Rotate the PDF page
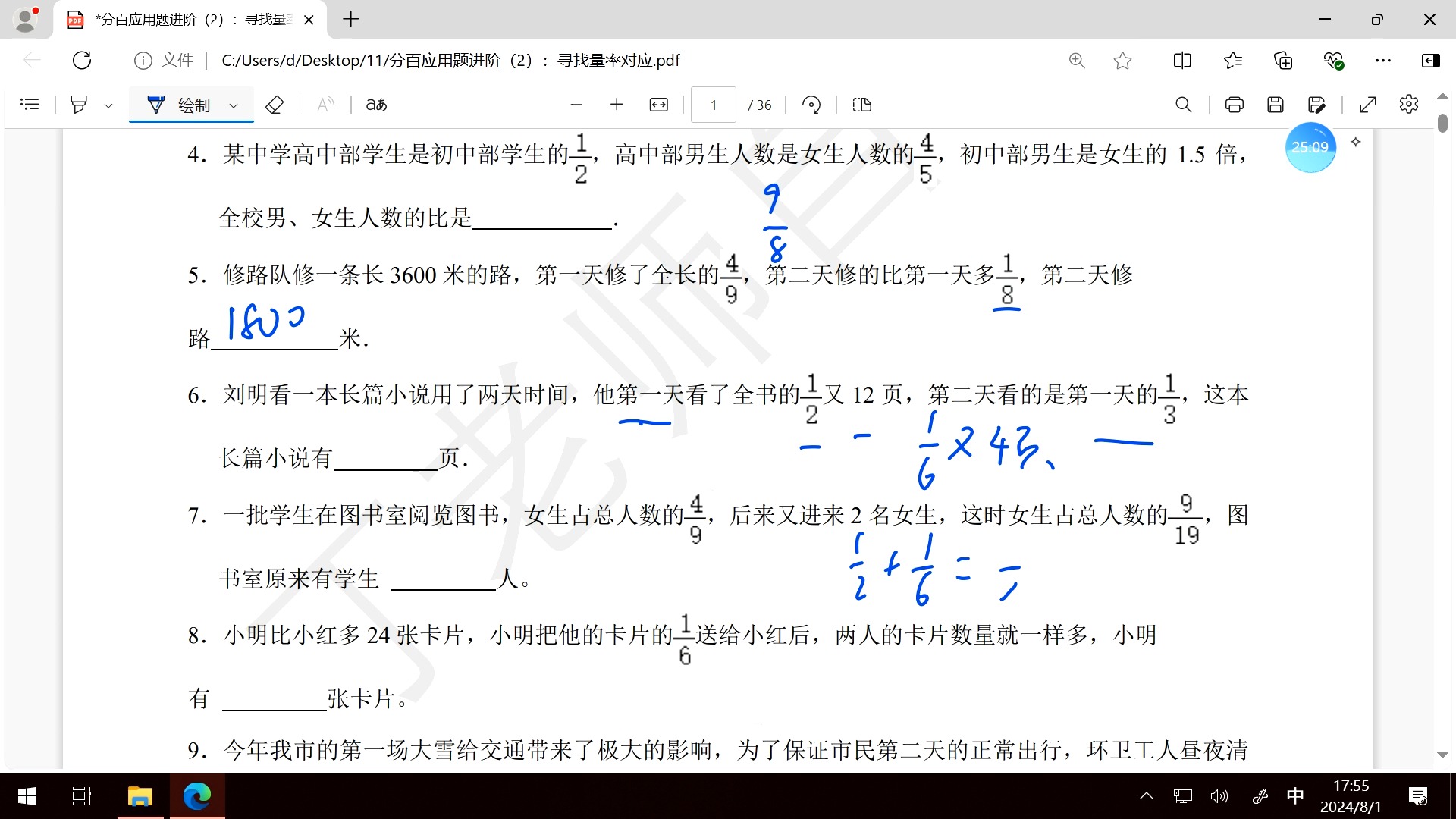This screenshot has width=1456, height=819. pyautogui.click(x=811, y=105)
